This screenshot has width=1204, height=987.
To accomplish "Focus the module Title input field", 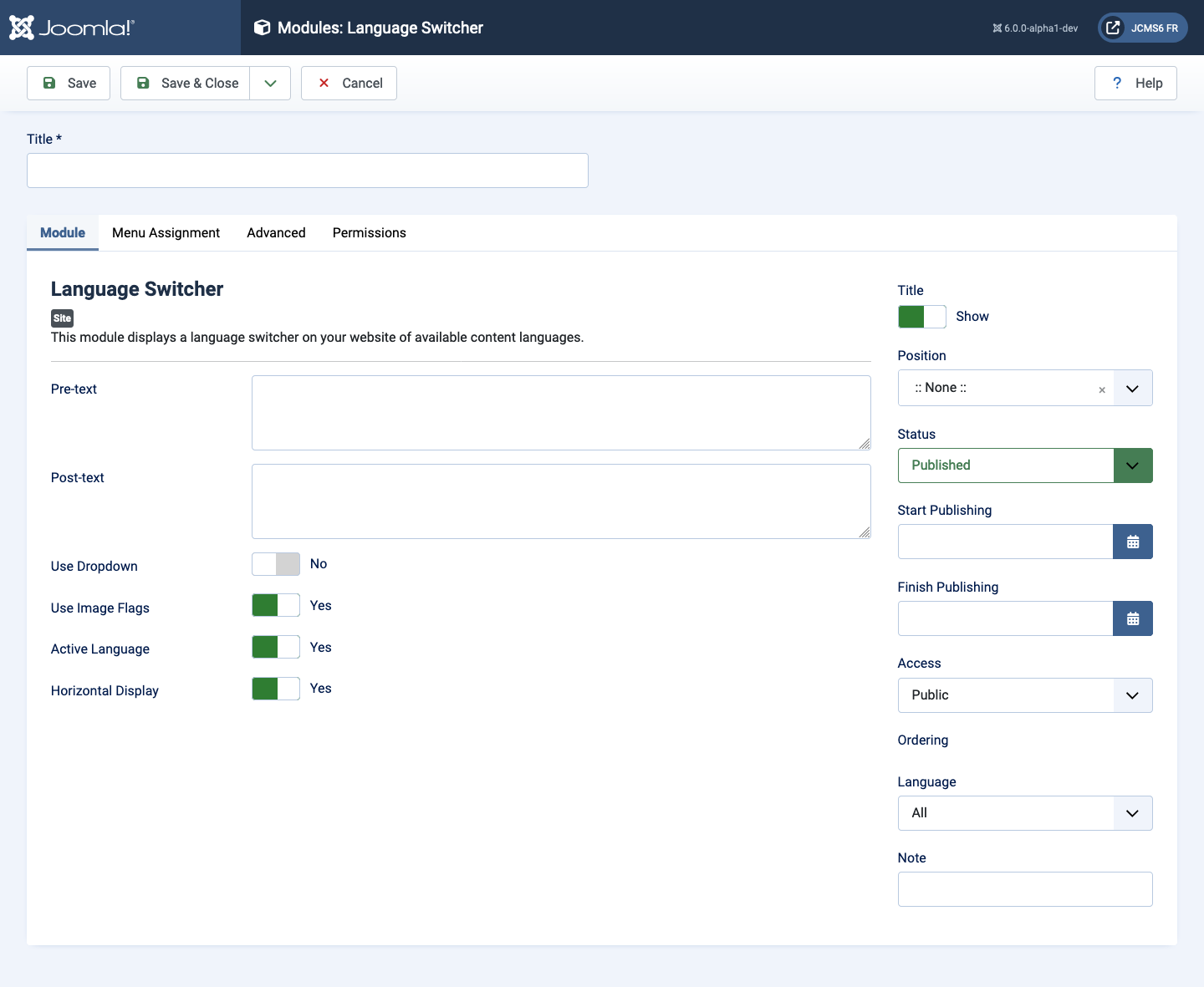I will (308, 170).
